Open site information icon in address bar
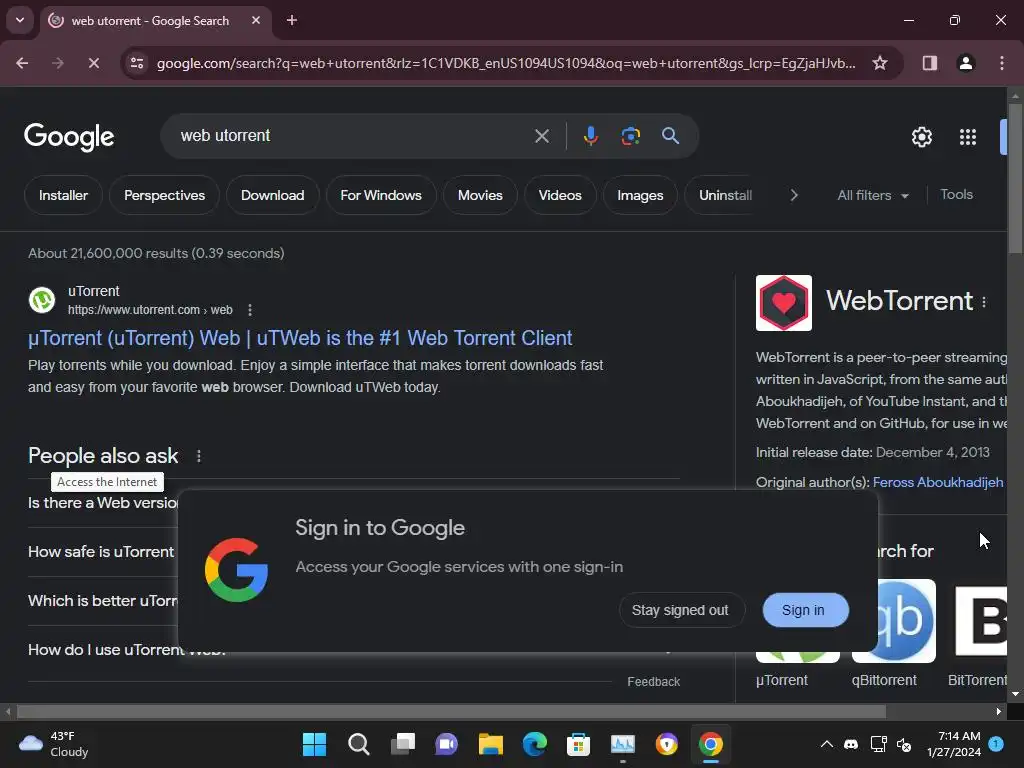 tap(136, 63)
